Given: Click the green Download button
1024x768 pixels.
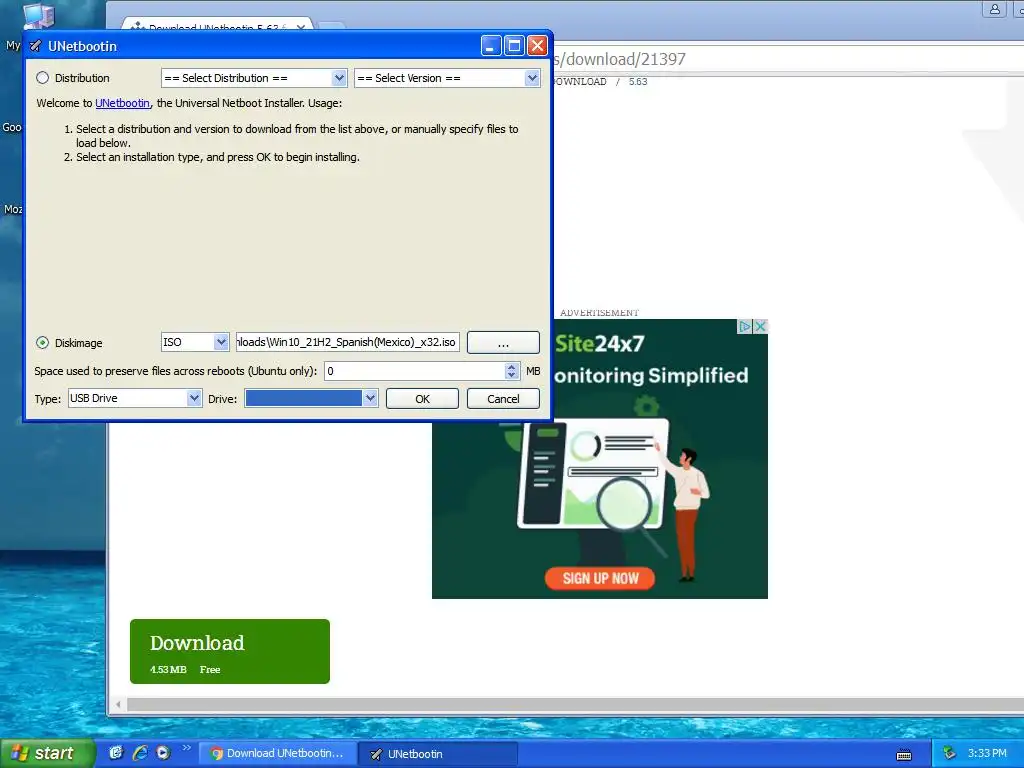Looking at the screenshot, I should [x=230, y=651].
